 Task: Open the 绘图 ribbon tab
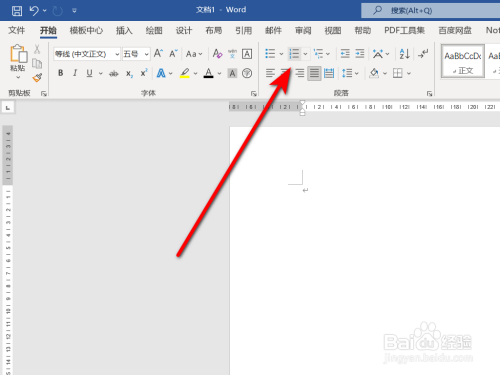[x=154, y=30]
